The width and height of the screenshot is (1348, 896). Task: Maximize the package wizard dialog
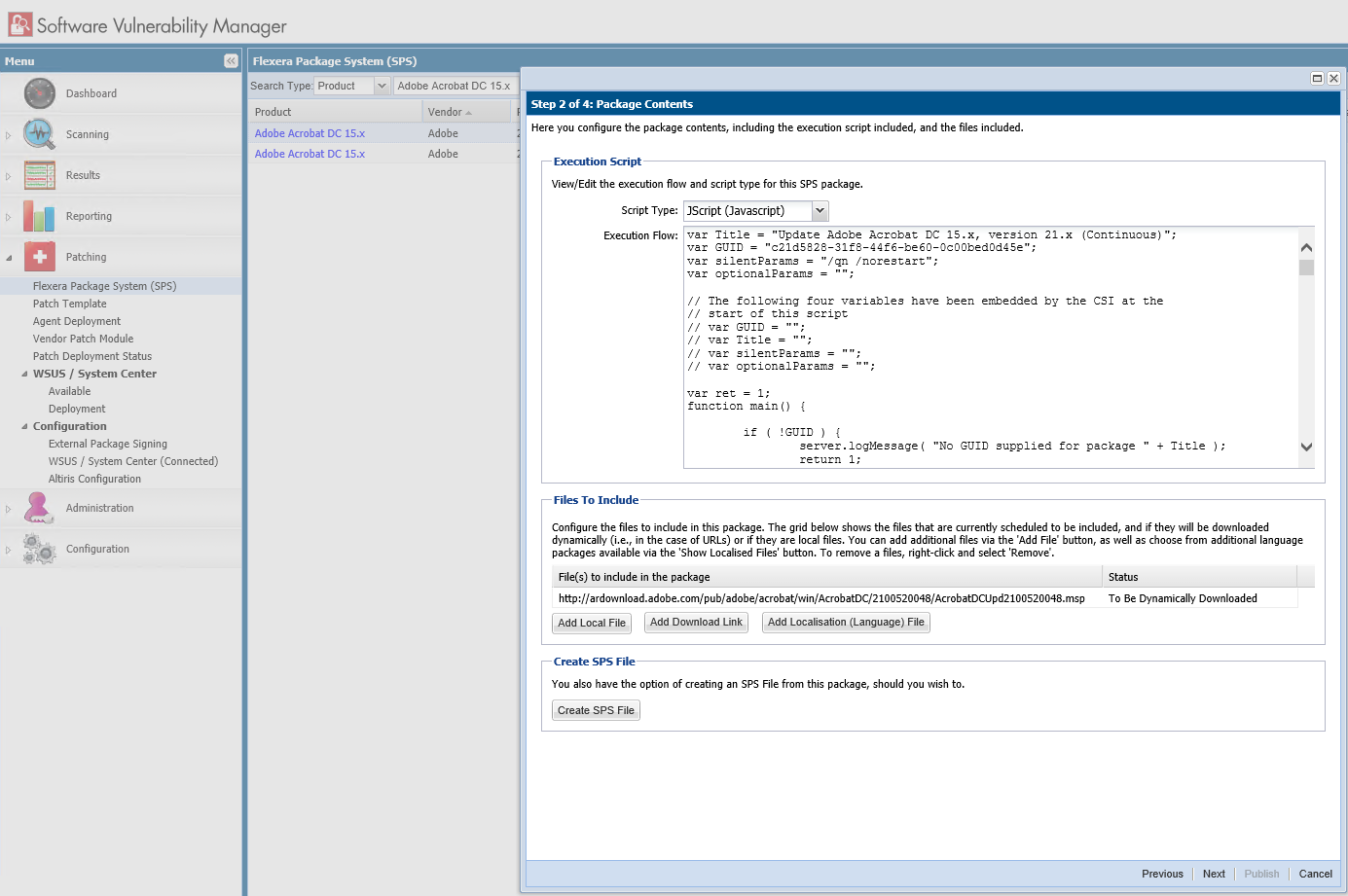[1317, 78]
